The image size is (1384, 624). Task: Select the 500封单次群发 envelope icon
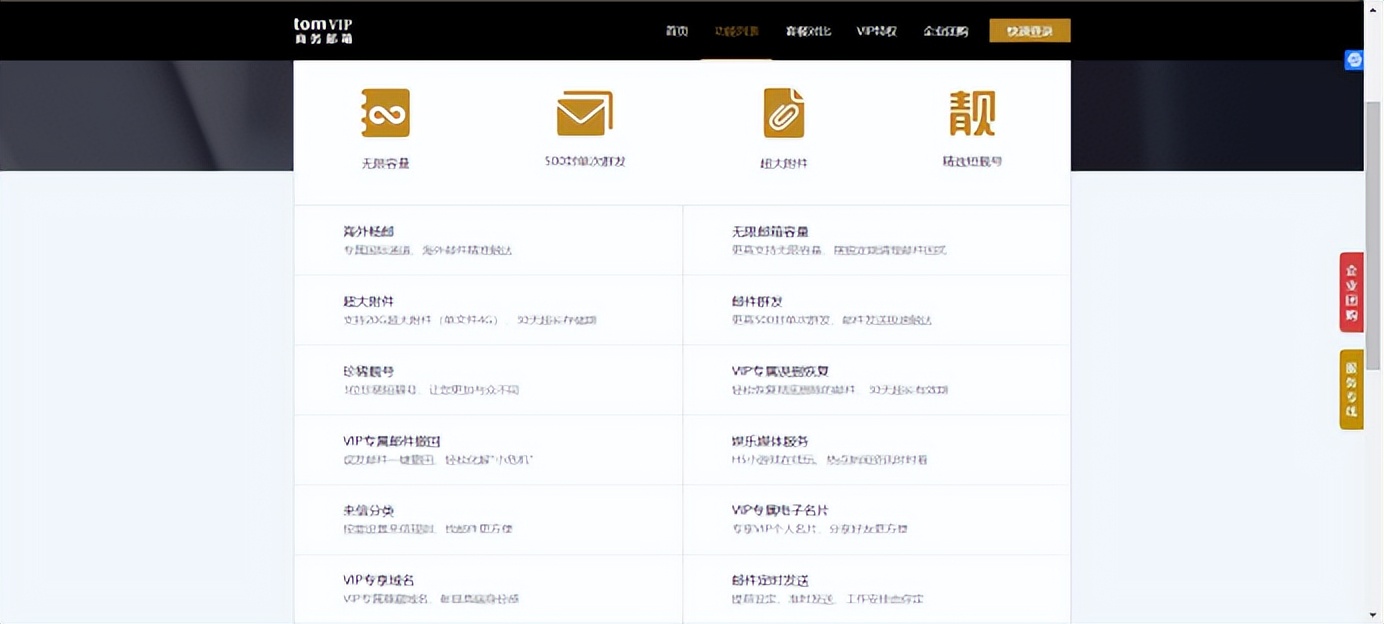point(584,112)
